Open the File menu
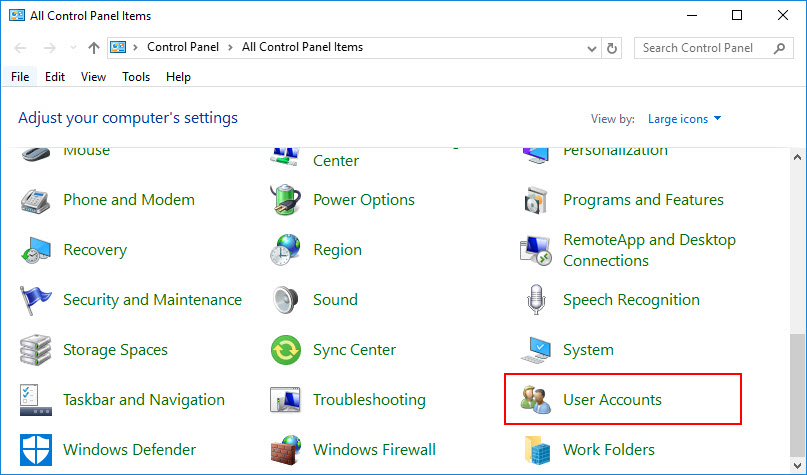This screenshot has width=807, height=475. point(20,77)
